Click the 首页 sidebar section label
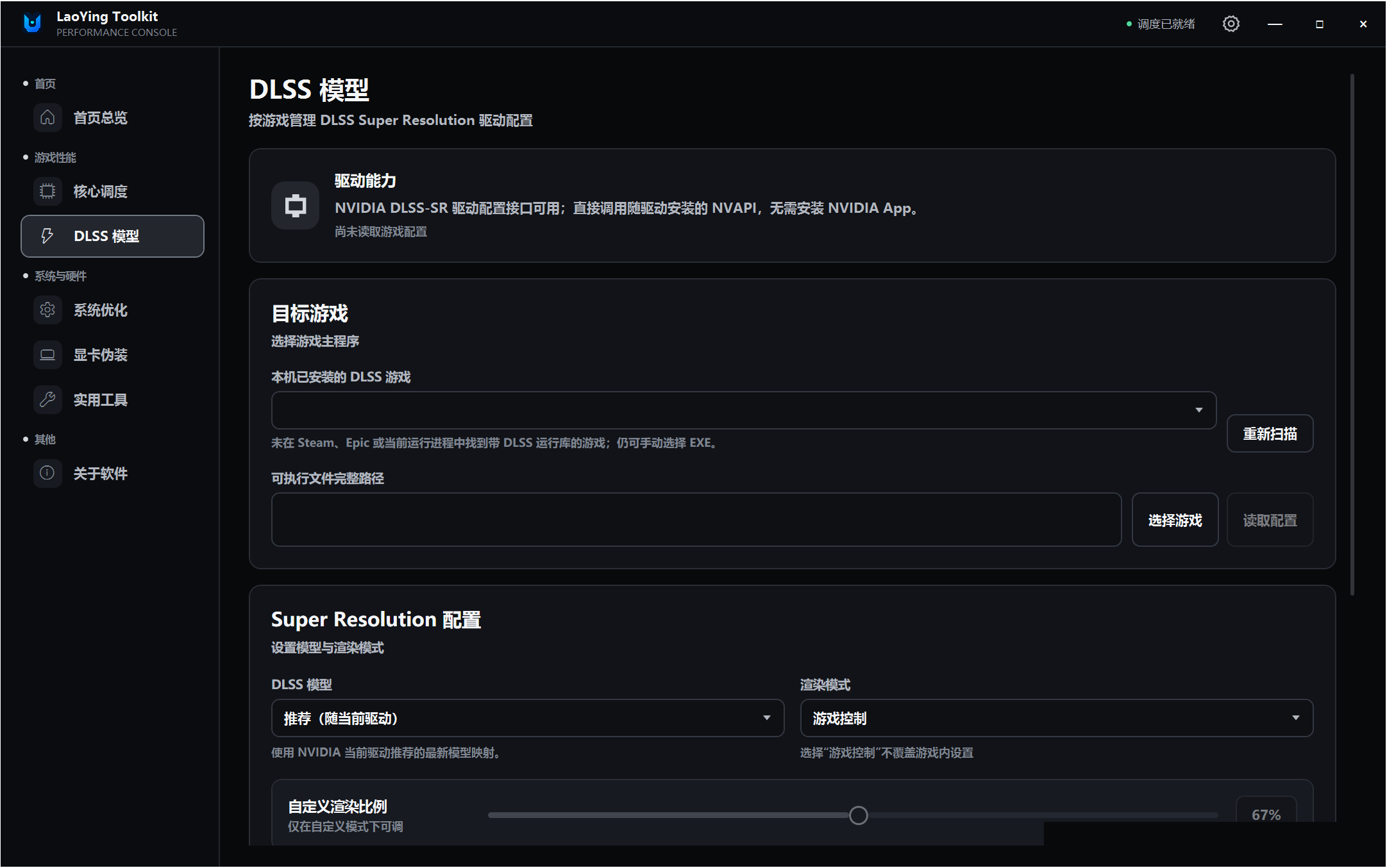1387x868 pixels. tap(45, 83)
